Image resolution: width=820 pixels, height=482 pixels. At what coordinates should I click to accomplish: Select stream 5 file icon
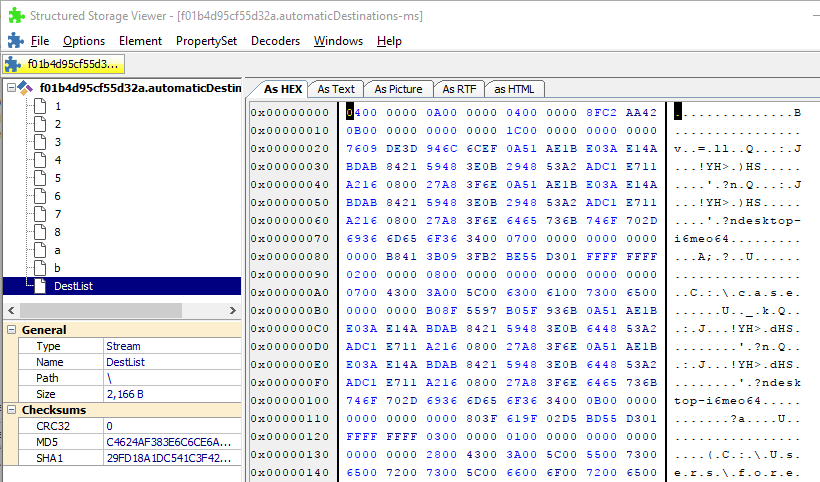(x=40, y=178)
